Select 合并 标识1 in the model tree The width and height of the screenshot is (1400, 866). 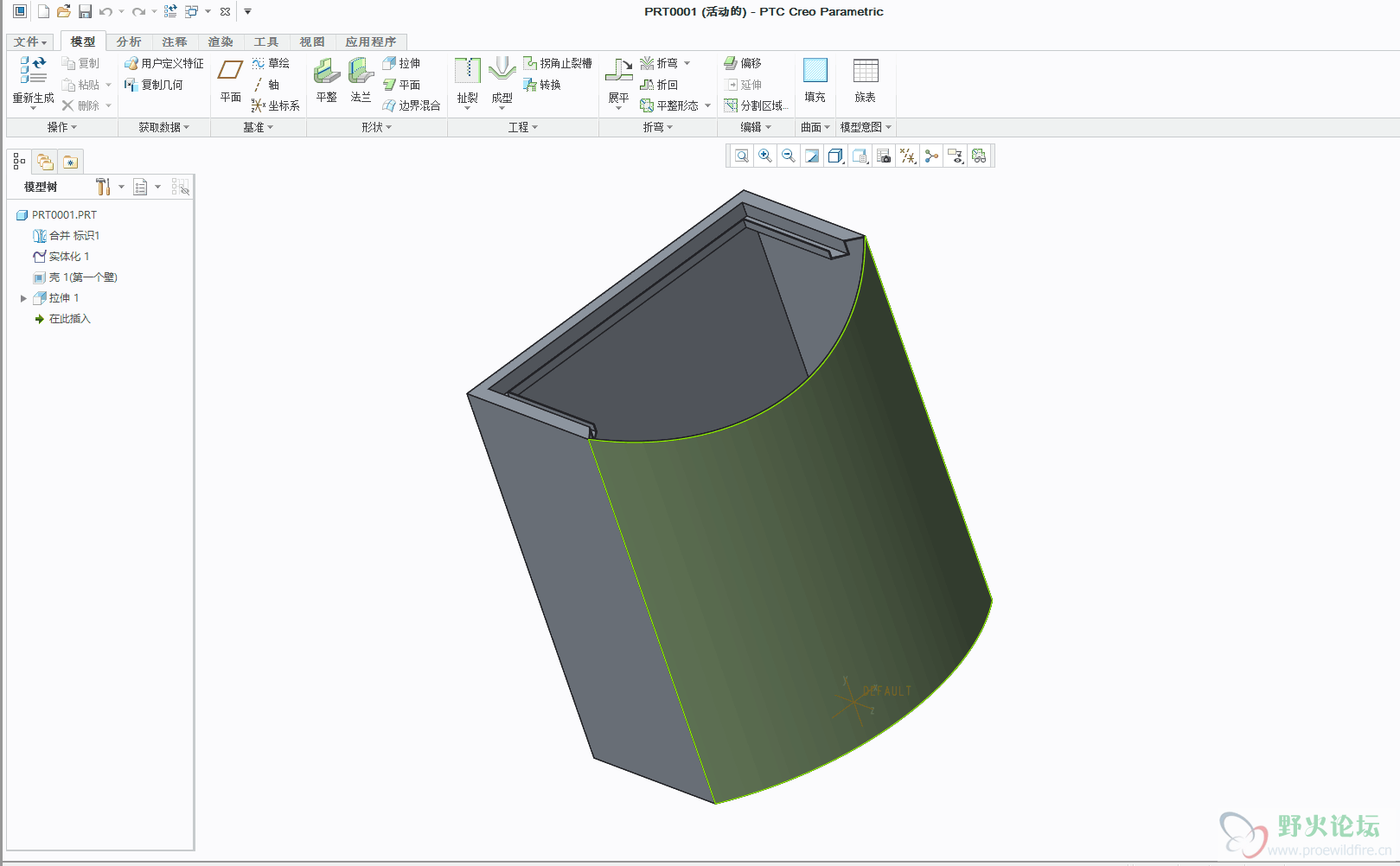(x=67, y=236)
